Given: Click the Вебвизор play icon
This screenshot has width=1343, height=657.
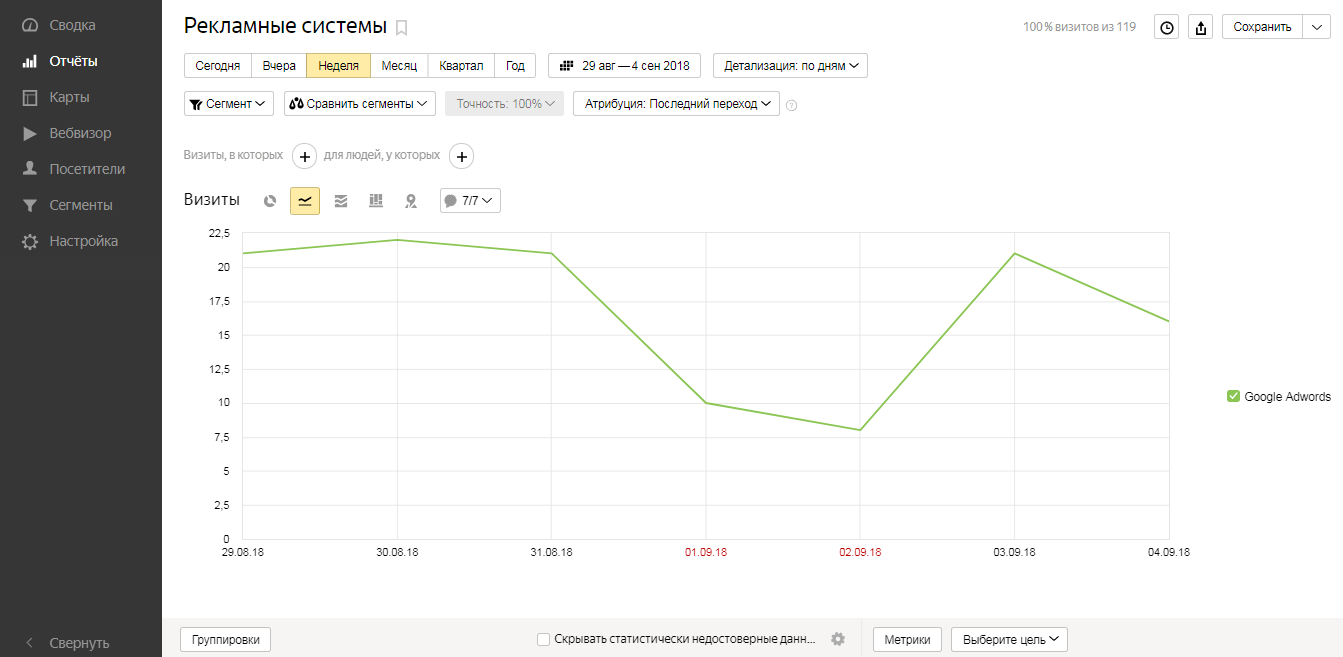Looking at the screenshot, I should (30, 133).
